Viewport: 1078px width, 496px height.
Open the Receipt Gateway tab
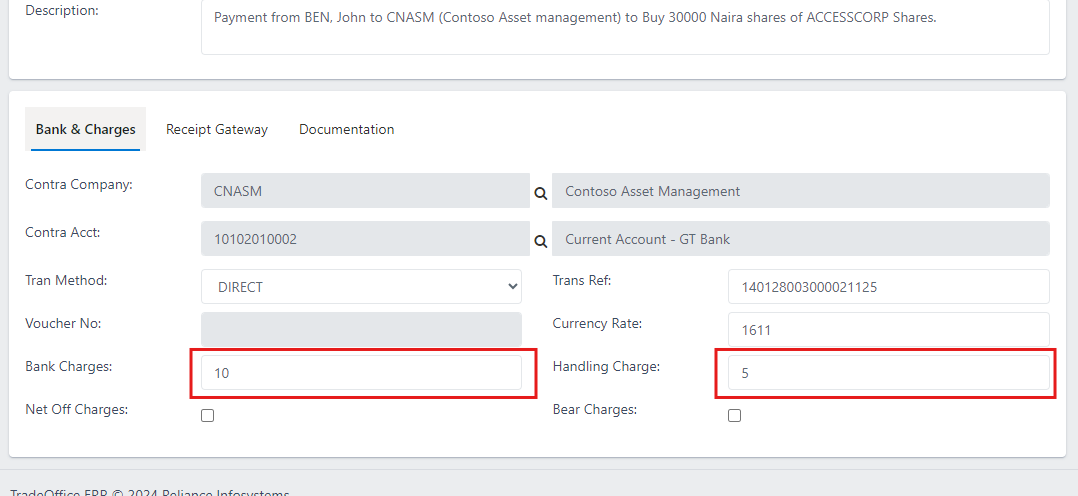click(x=217, y=129)
